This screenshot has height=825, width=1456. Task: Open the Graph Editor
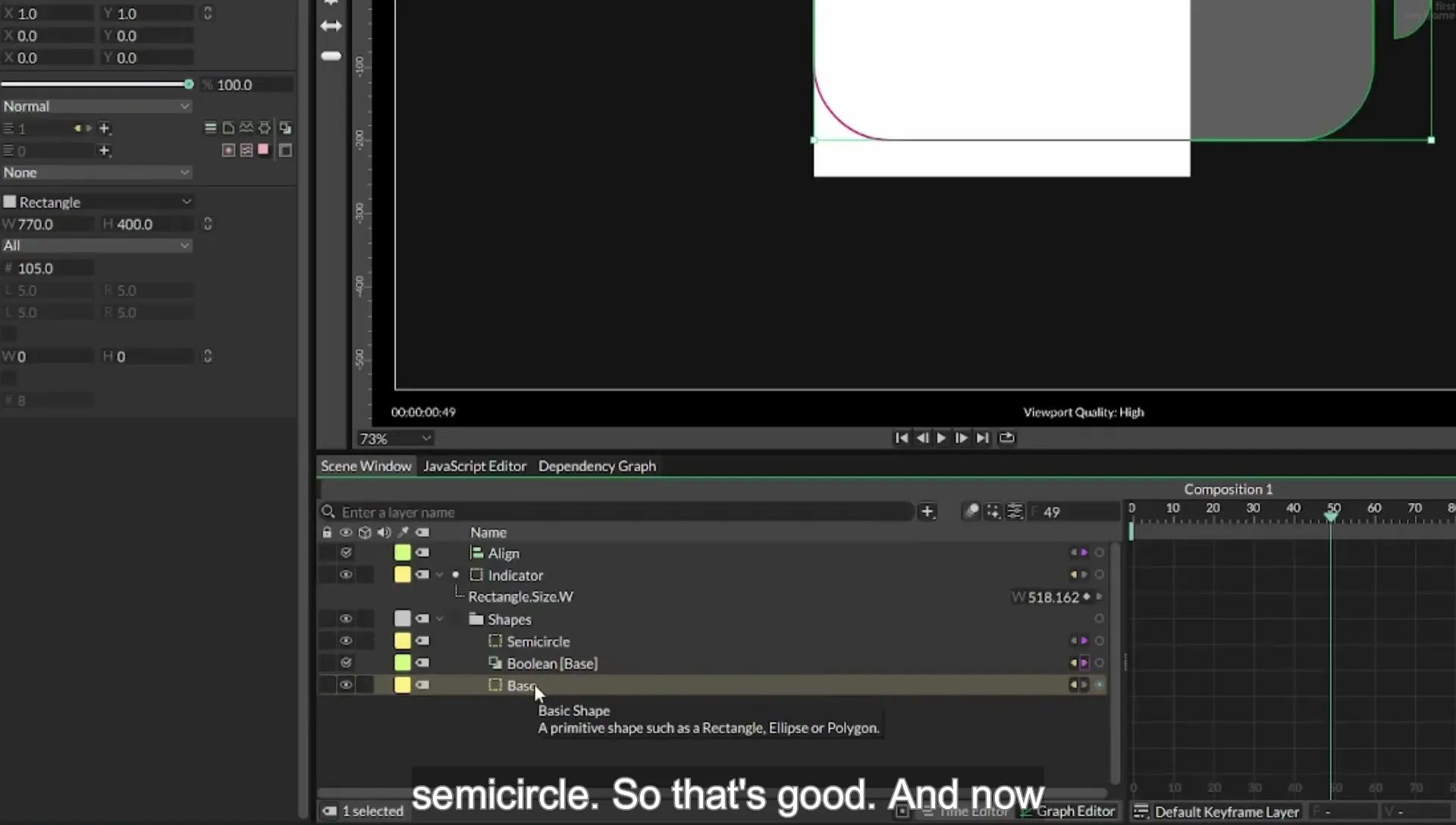(1068, 811)
